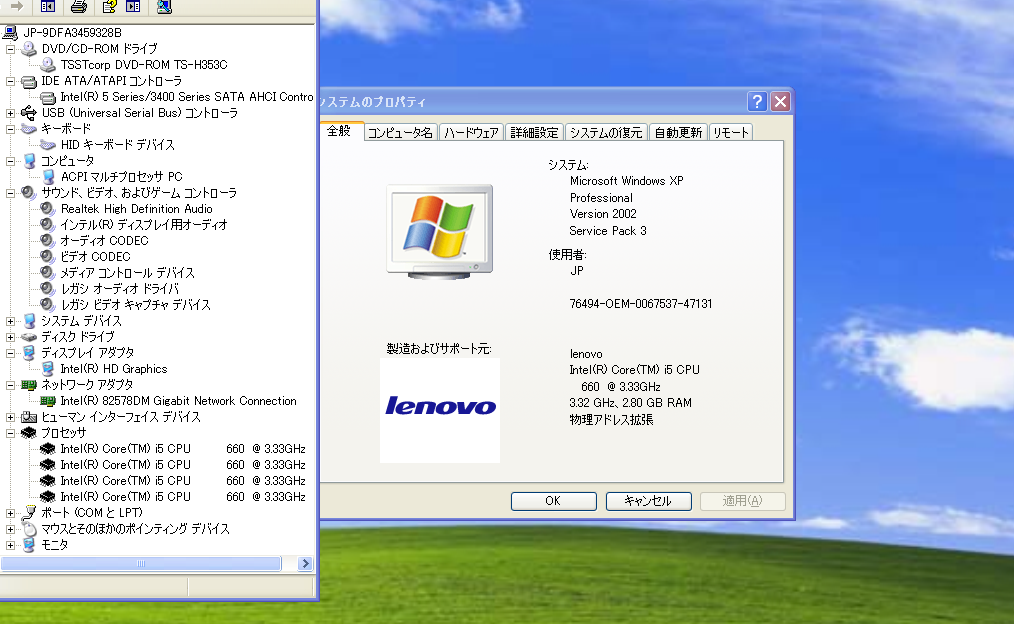
Task: Collapse the サウンド、ビデオ、およびゲーム コントローラ node
Action: (10, 193)
